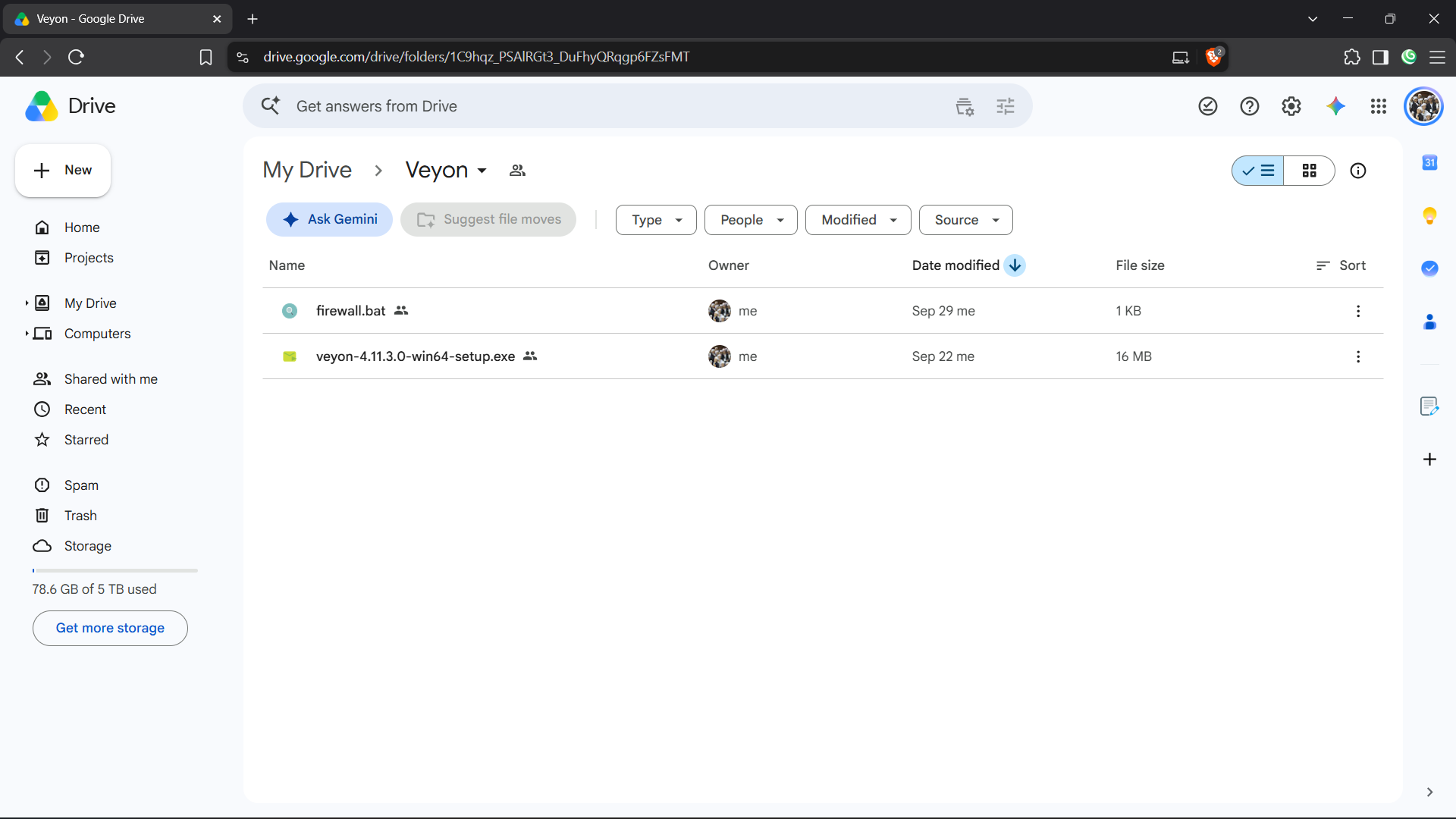Click the storage usage progress bar

[x=115, y=570]
